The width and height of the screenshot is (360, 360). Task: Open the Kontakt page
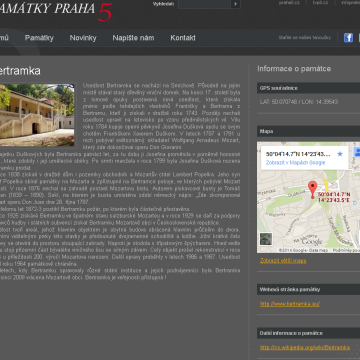(183, 38)
